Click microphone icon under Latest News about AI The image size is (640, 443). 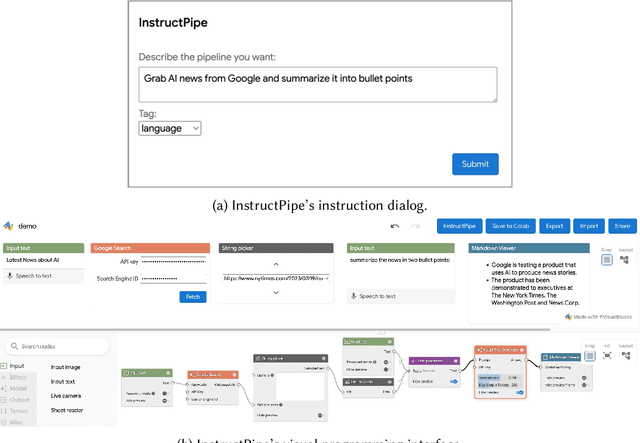(x=10, y=275)
